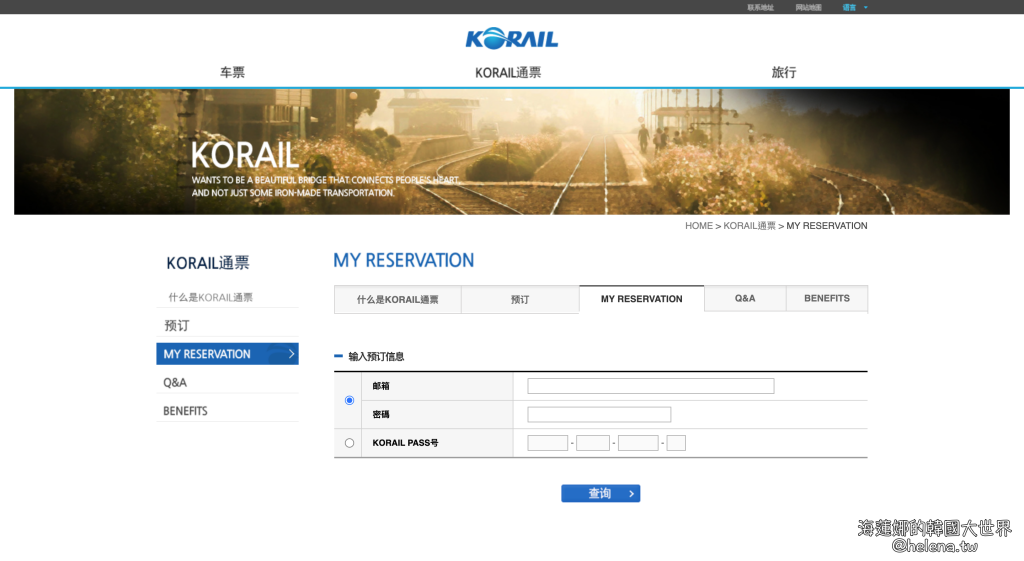Switch to the BENEFITS tab
Viewport: 1024px width, 561px height.
[x=826, y=298]
